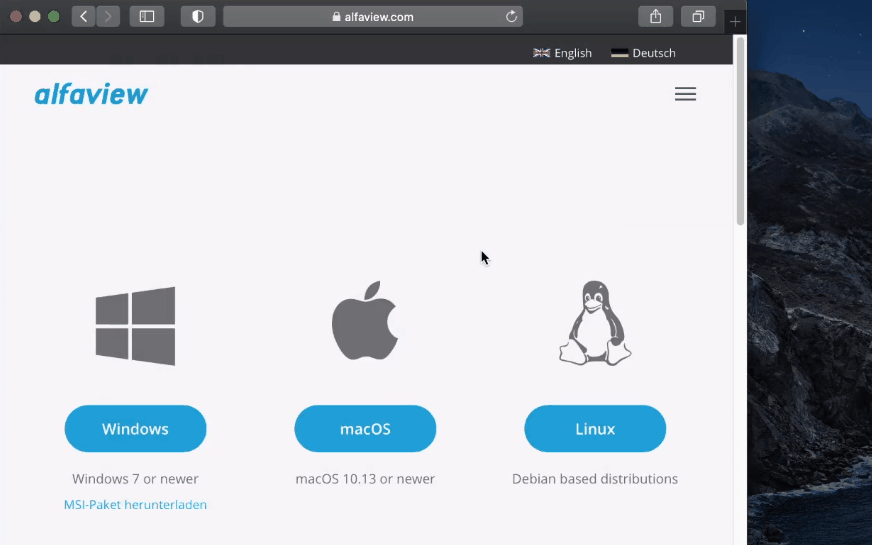Download alfaview for macOS button

(365, 429)
